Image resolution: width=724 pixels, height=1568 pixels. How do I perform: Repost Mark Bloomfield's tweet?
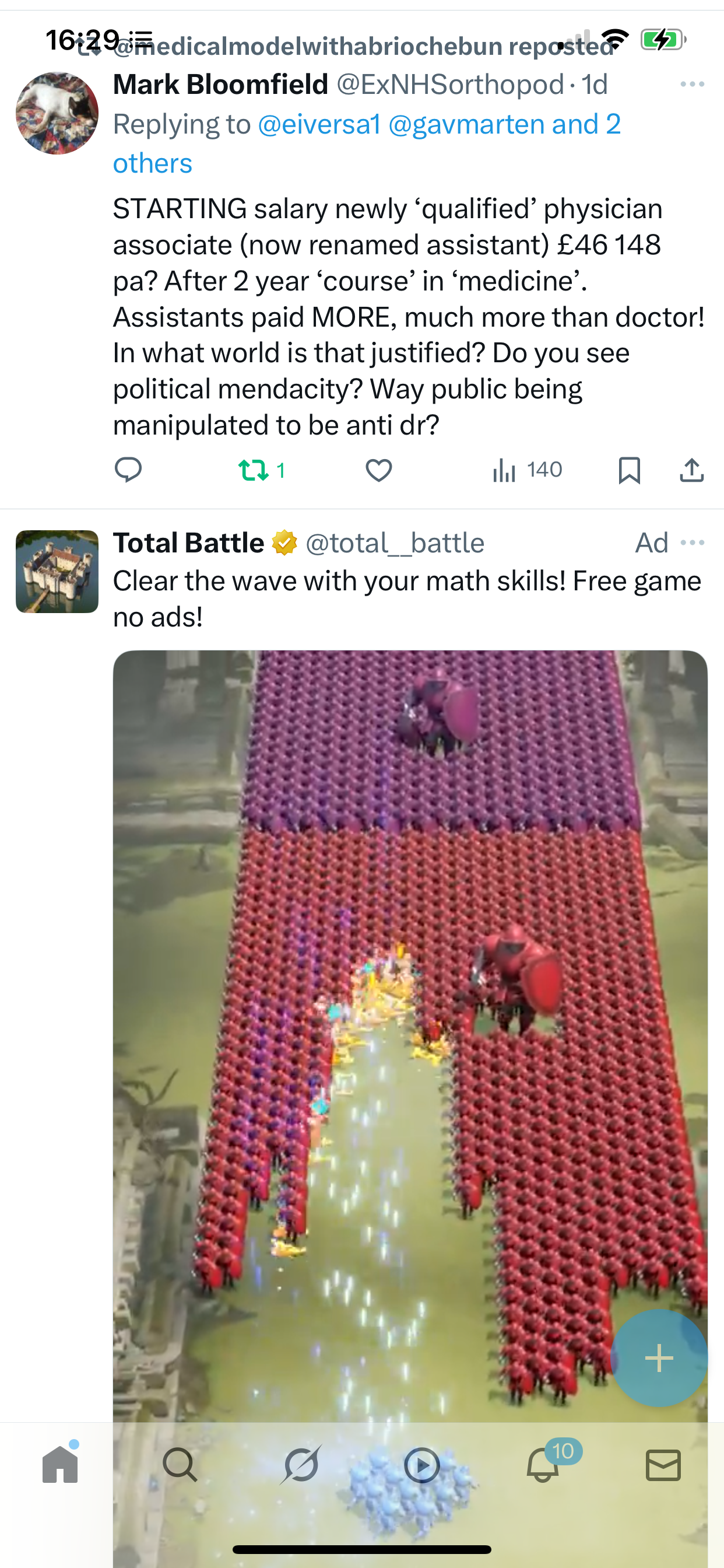pos(262,470)
